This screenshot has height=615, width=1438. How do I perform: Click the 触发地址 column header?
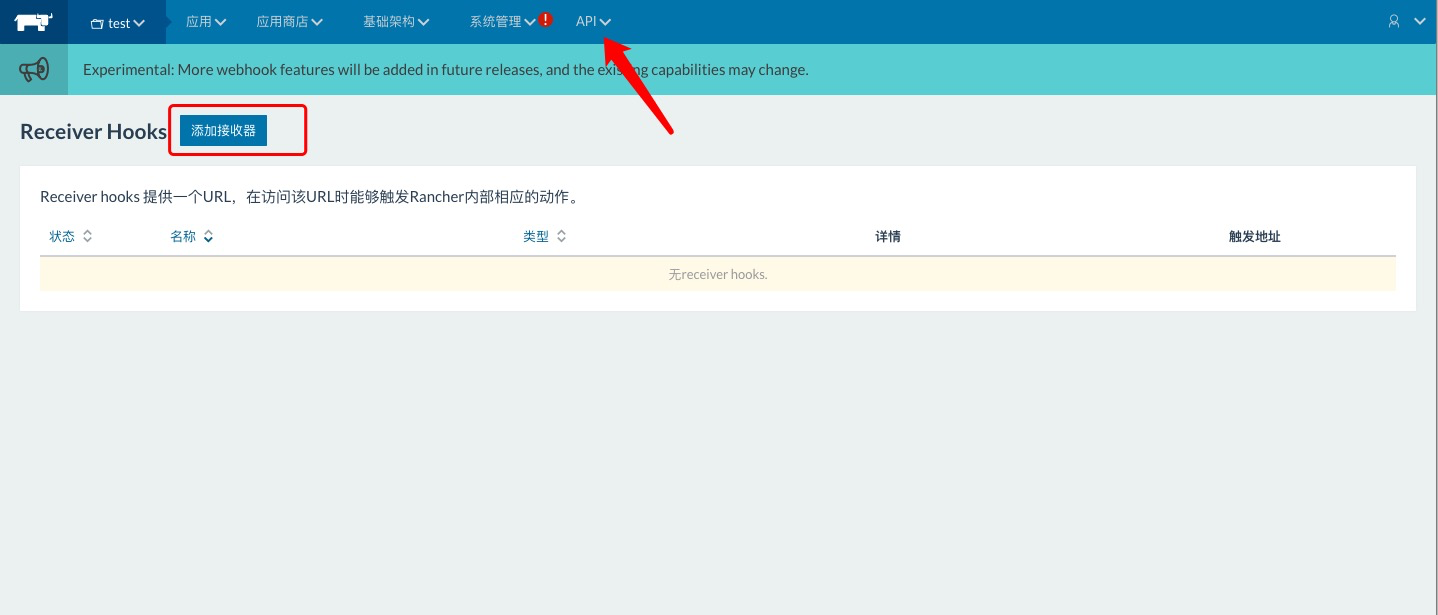1255,236
